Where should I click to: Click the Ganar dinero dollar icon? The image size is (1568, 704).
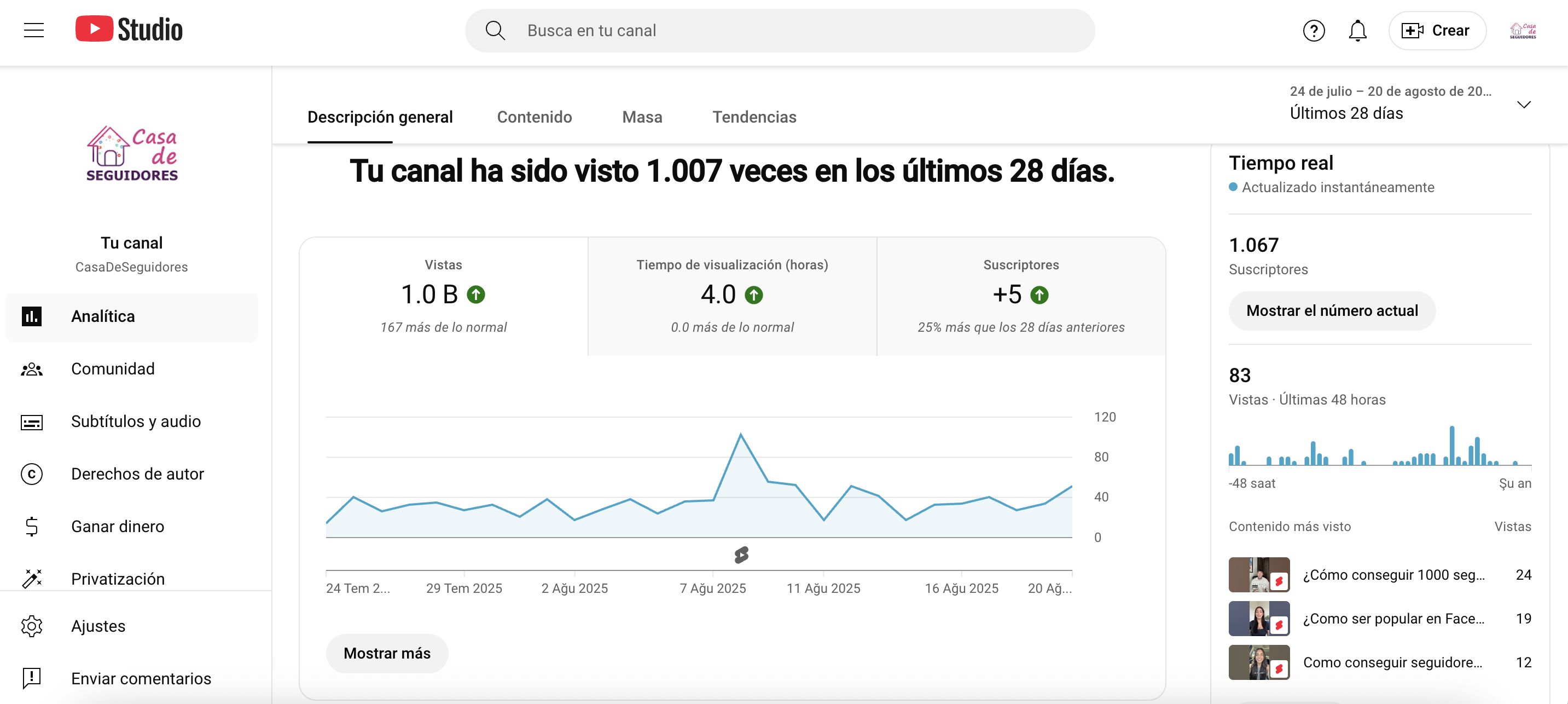32,526
